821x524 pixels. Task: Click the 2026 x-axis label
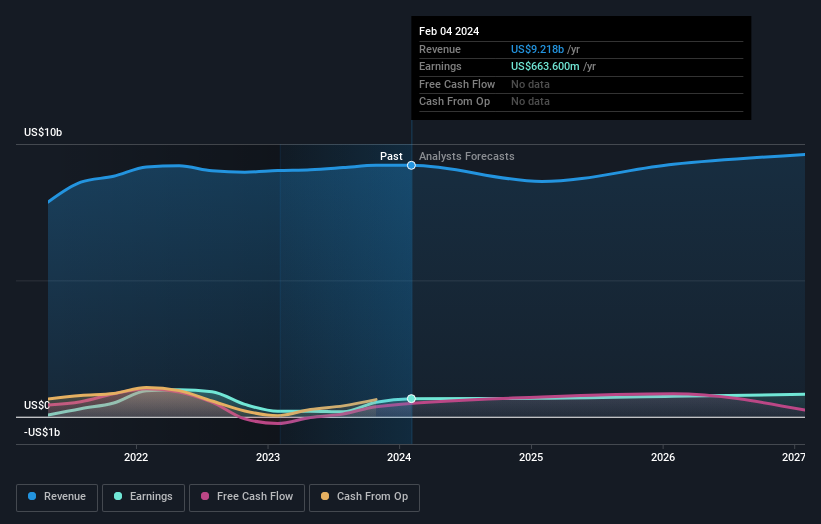pyautogui.click(x=663, y=457)
